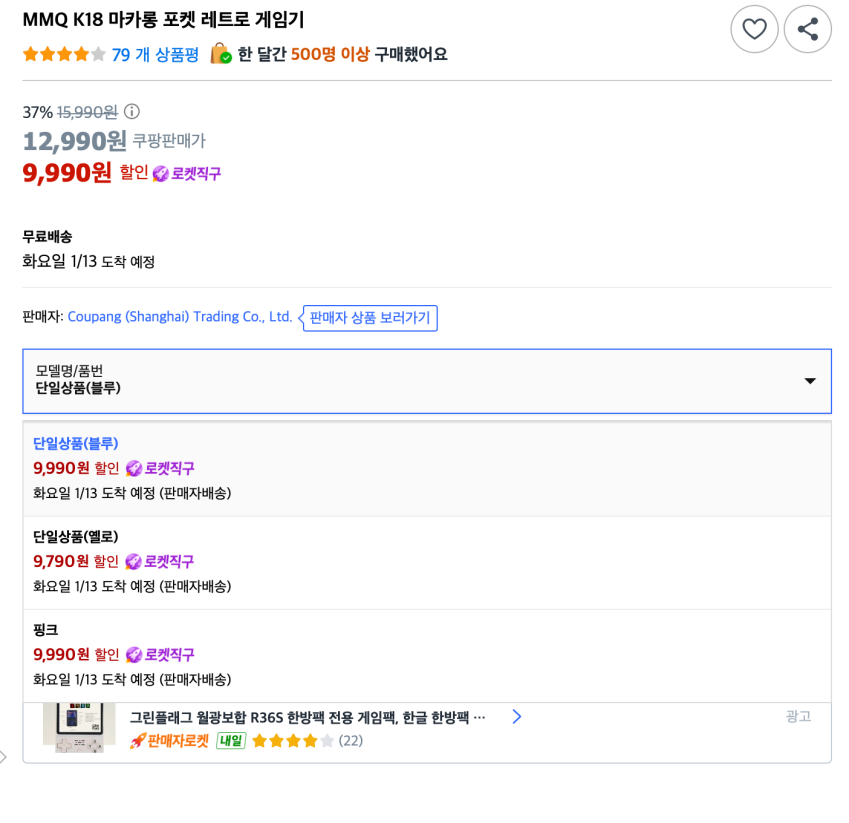Click the star rating icons
Viewport: 849px width, 823px height.
point(64,54)
